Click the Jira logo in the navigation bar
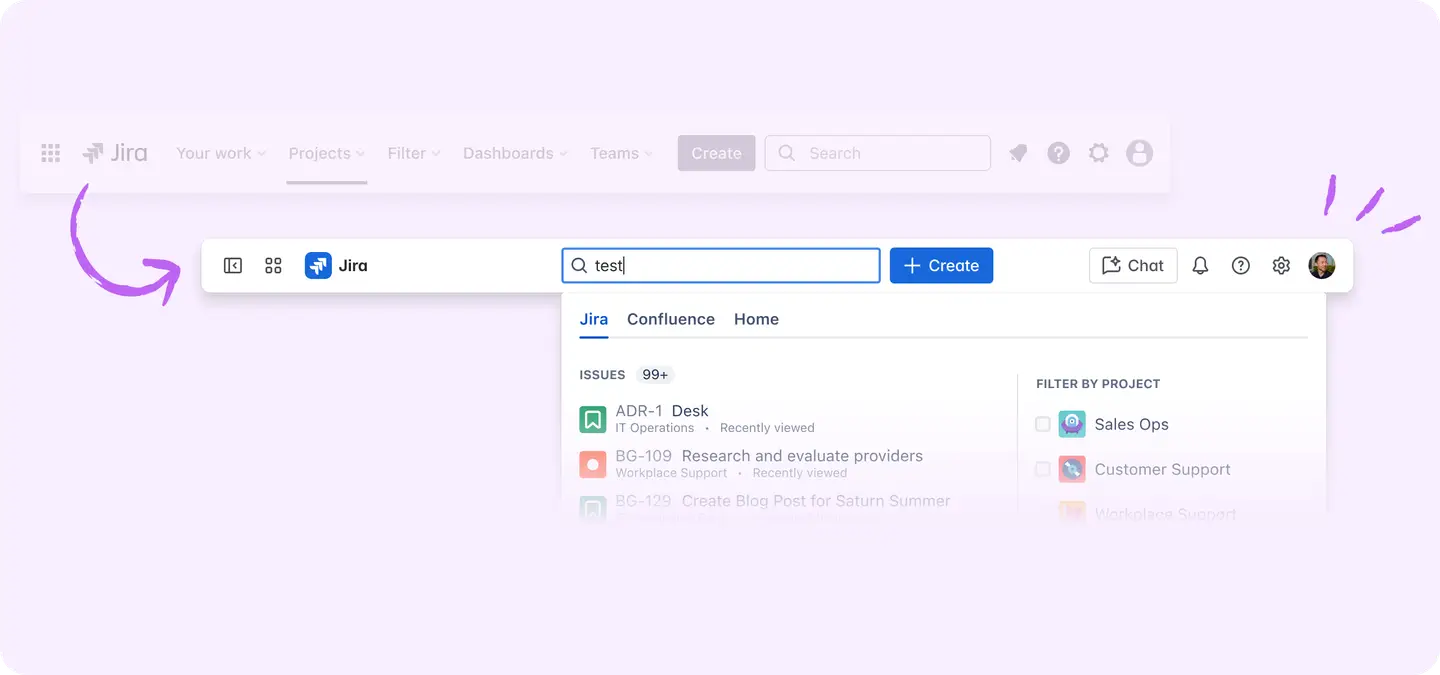Screen dimensions: 1440x675 click(x=336, y=265)
